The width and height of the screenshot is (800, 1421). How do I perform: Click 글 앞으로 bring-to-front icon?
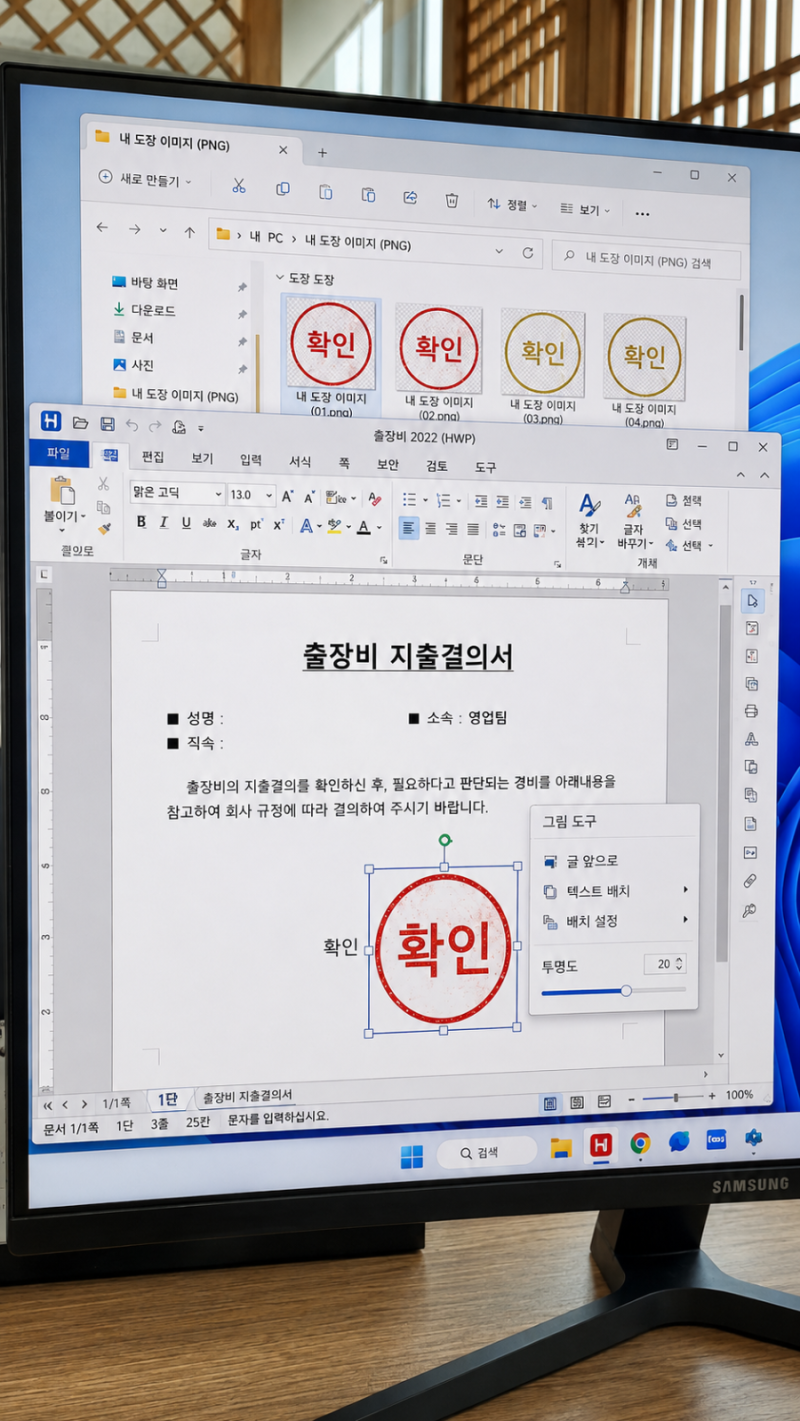[x=550, y=861]
